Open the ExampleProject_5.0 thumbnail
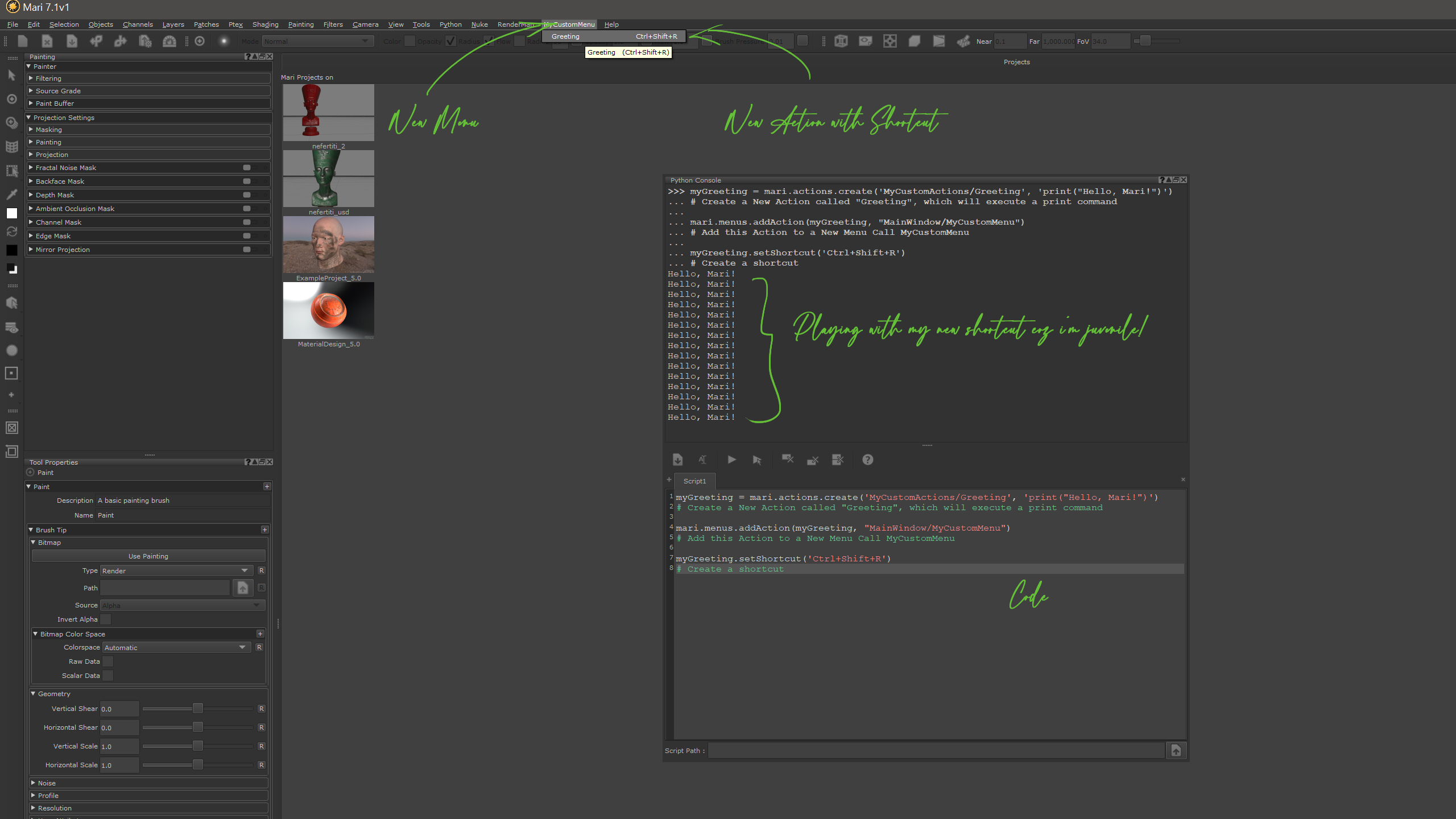This screenshot has width=1456, height=819. click(329, 245)
